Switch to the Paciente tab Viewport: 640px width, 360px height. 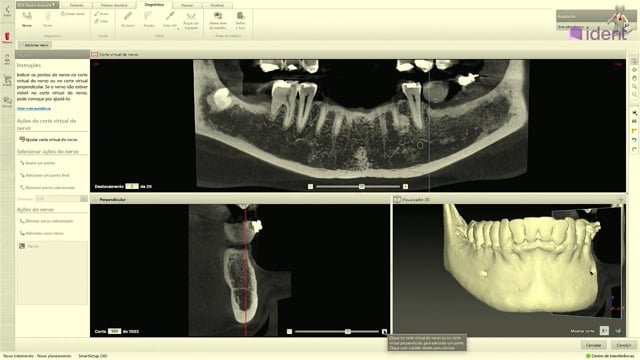(x=76, y=5)
